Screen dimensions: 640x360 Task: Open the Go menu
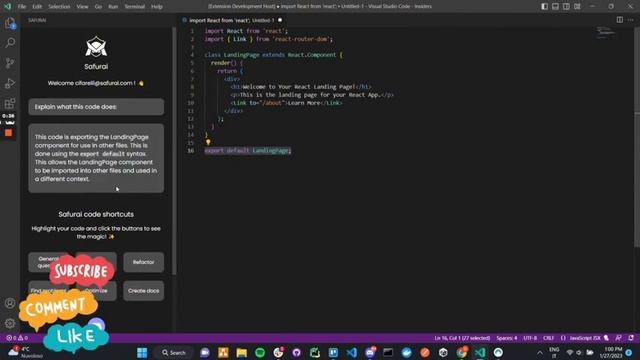(x=98, y=7)
